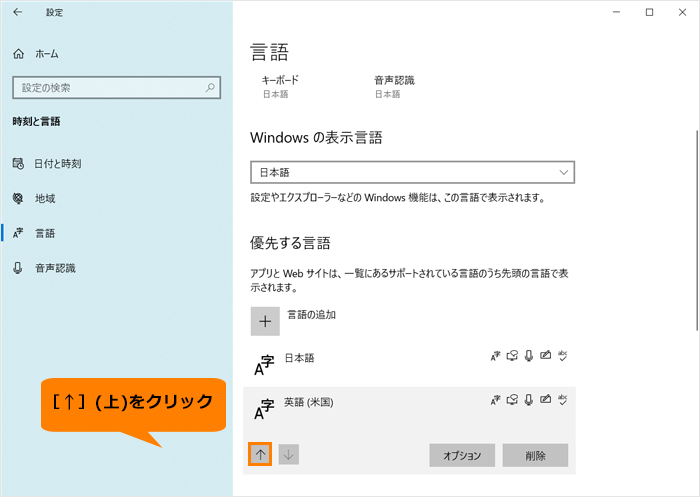The width and height of the screenshot is (700, 497).
Task: Click the display language feature icon on the 英語 (米国) row
Action: click(496, 400)
